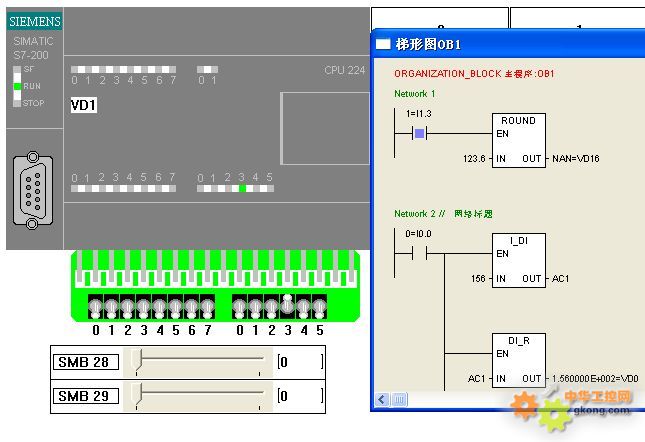The image size is (645, 442).
Task: Click the lit green input LED 3
Action: coord(243,188)
